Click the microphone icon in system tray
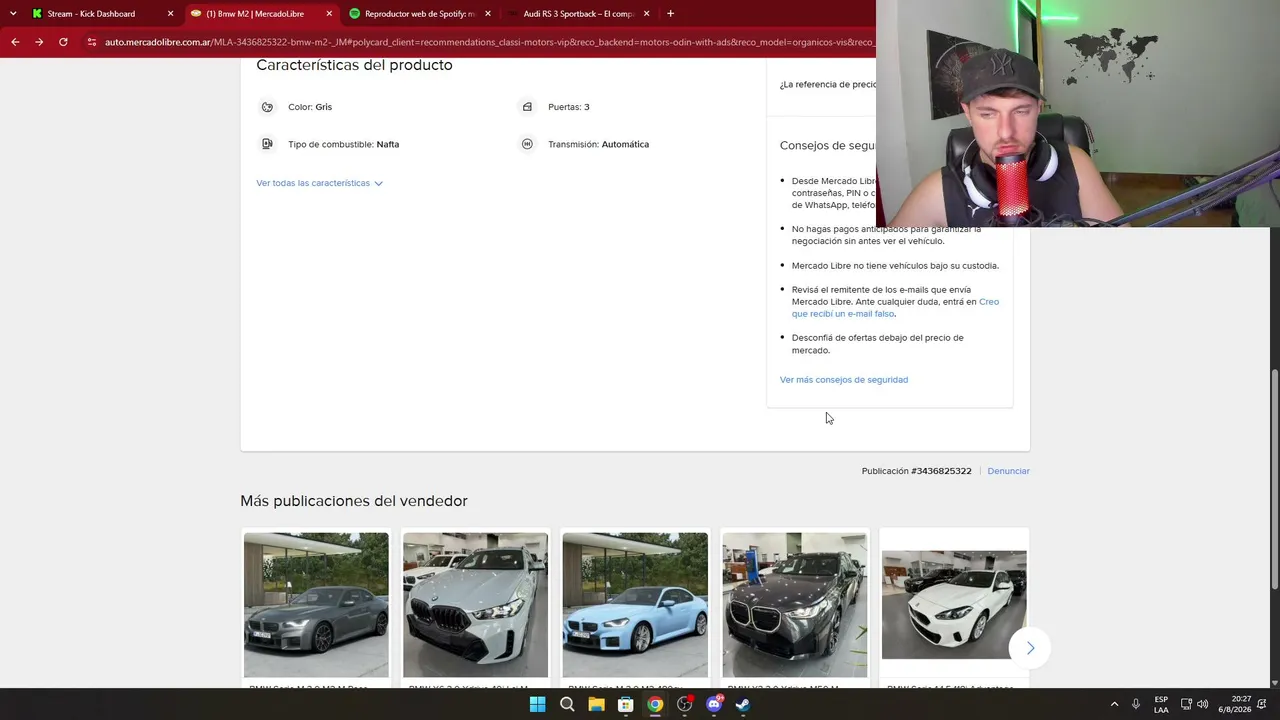This screenshot has width=1280, height=720. coord(1136,704)
